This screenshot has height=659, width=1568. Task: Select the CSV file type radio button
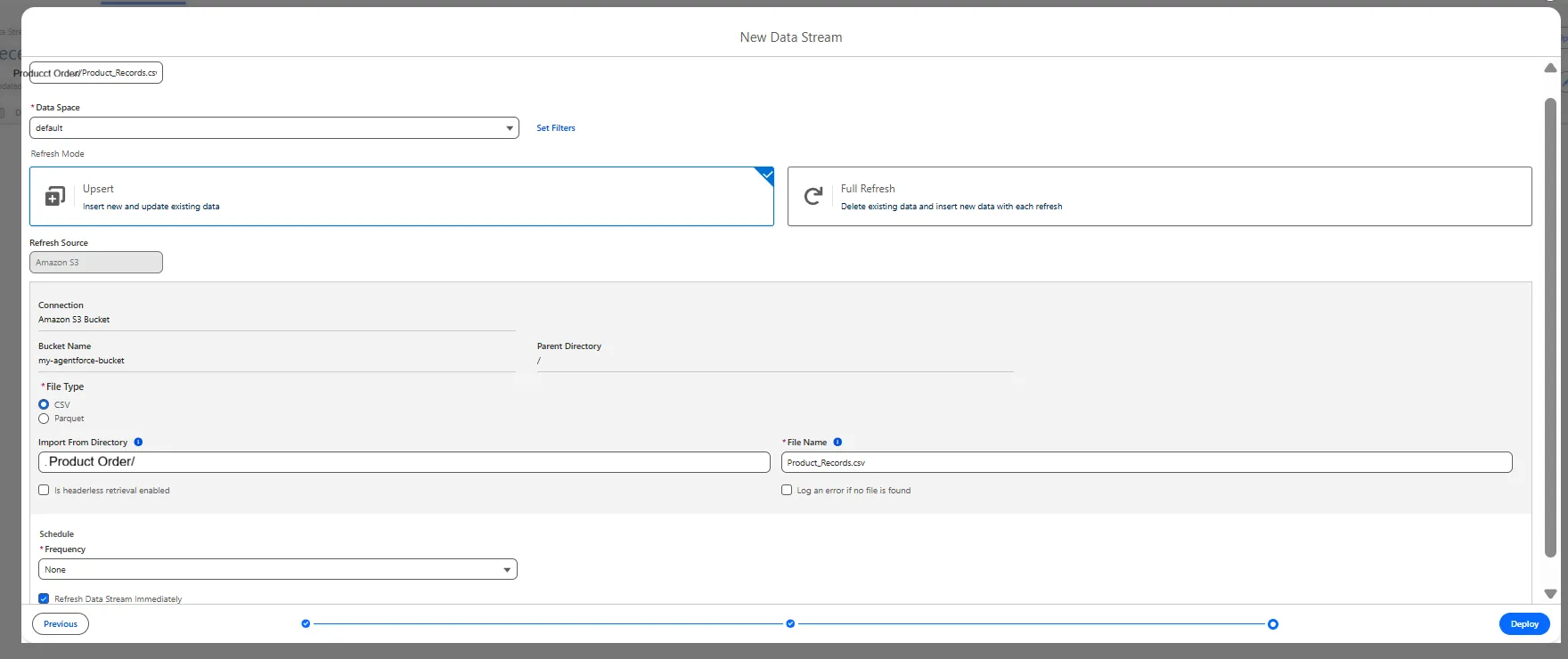click(x=44, y=404)
